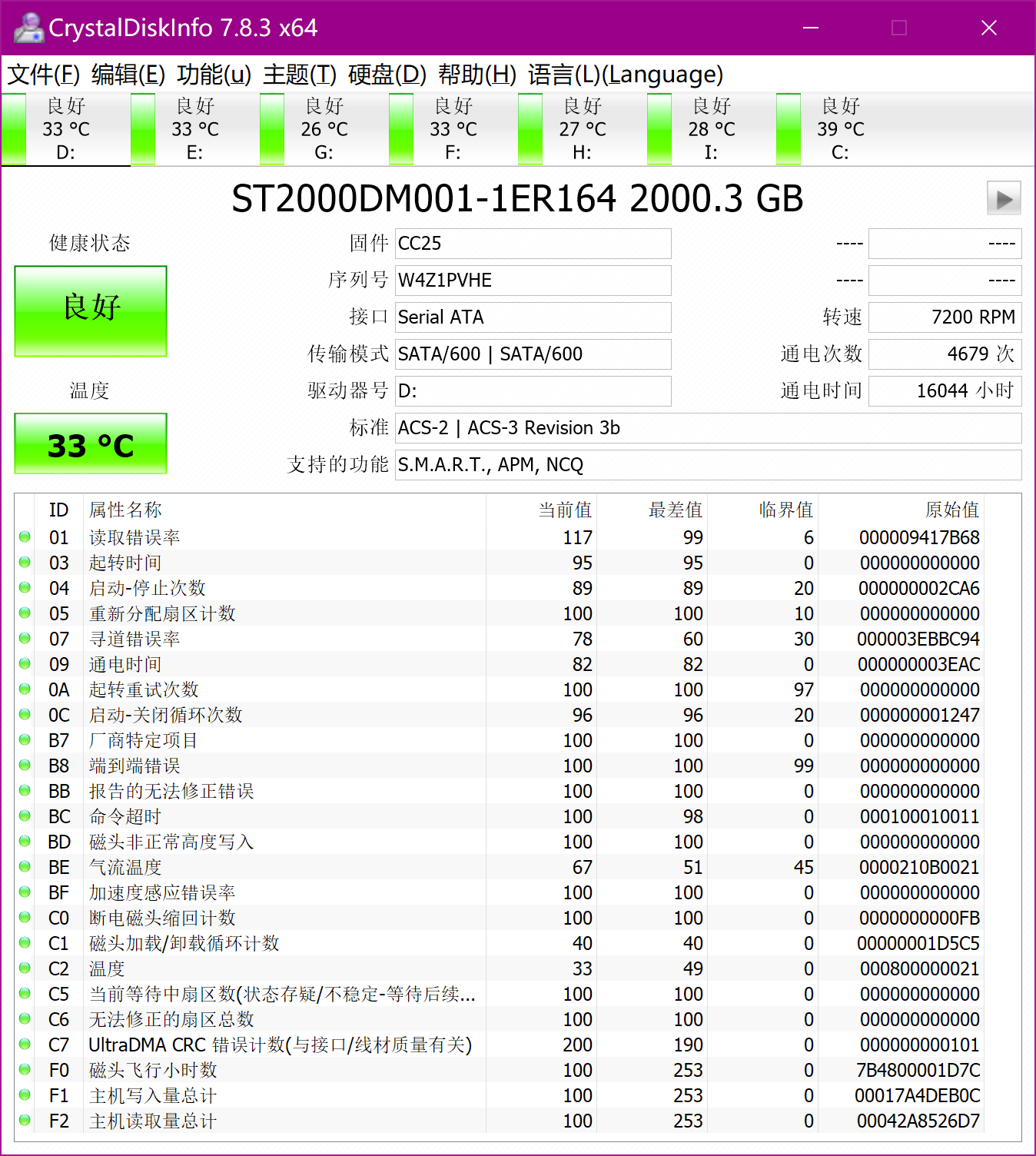The image size is (1036, 1156).
Task: Click the SATA/600 transfer mode field
Action: pos(533,354)
